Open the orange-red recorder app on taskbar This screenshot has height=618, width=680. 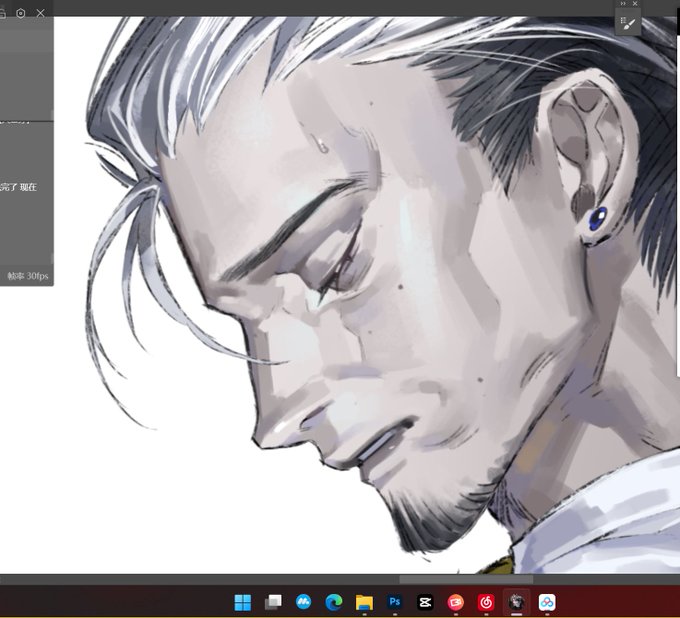[455, 602]
